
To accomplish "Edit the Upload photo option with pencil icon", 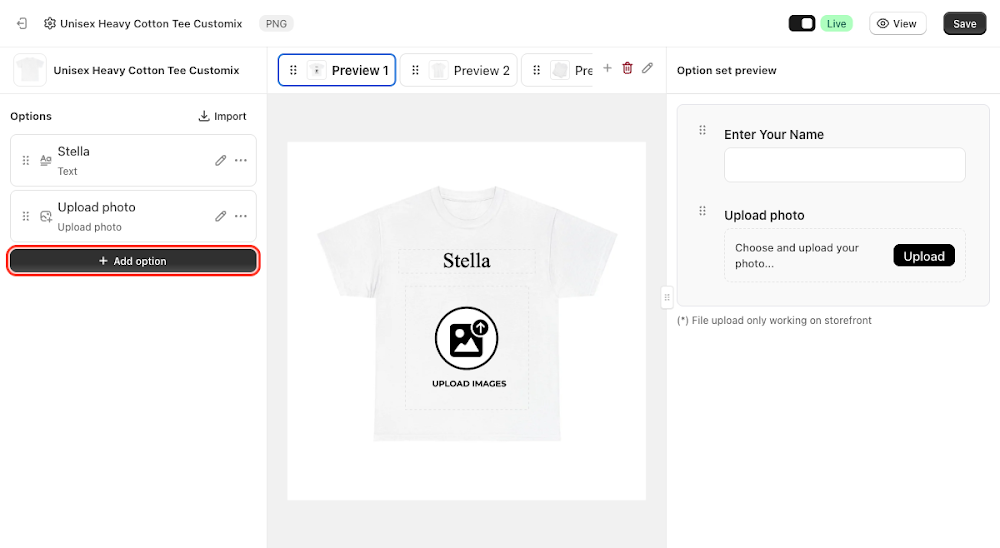I will (x=220, y=216).
